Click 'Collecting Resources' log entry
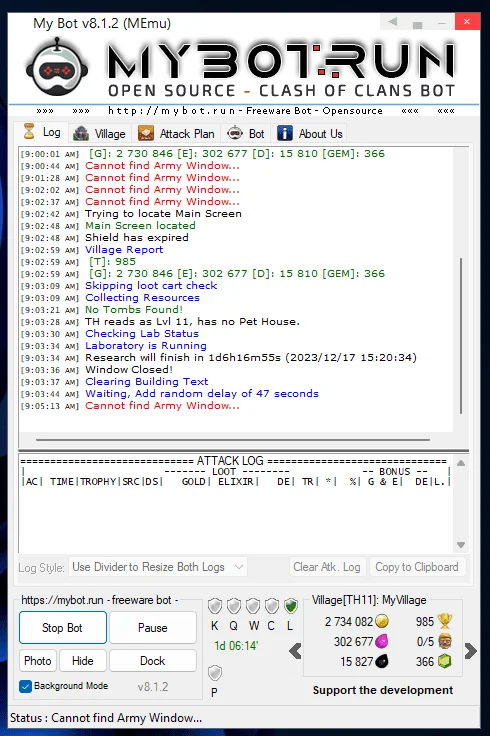The image size is (490, 736). click(142, 298)
